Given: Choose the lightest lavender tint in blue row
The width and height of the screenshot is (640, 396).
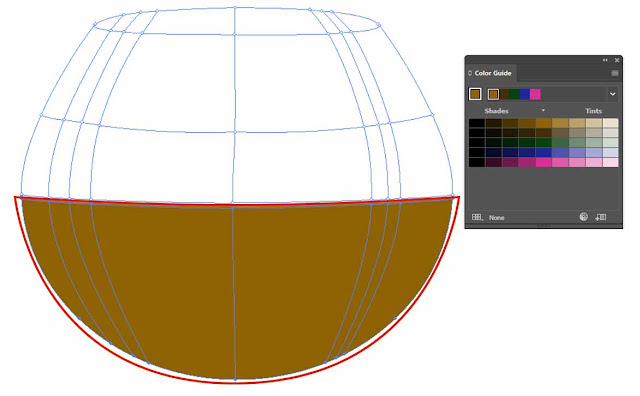Looking at the screenshot, I should pos(610,152).
